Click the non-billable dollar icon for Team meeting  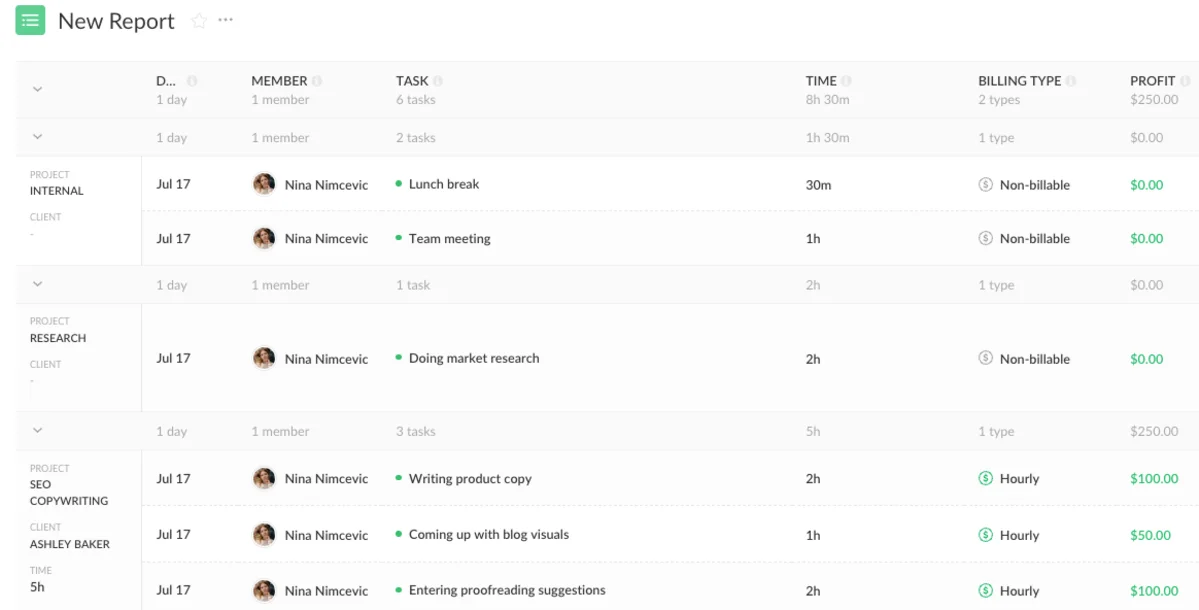point(986,238)
